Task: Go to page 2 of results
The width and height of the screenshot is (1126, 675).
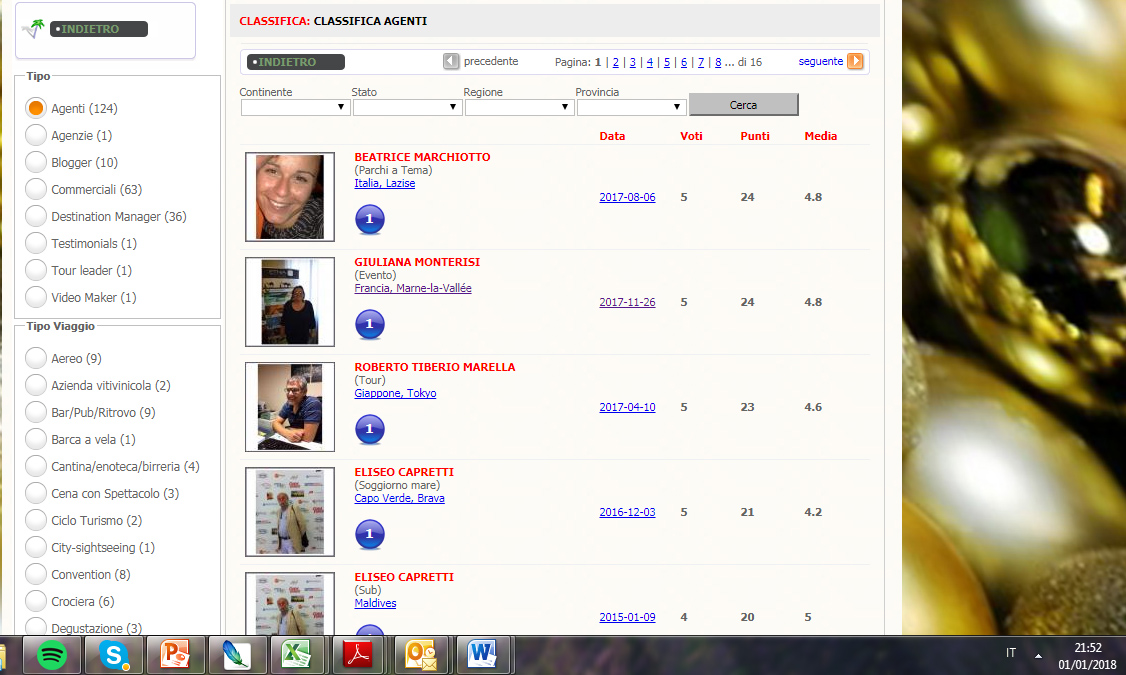Action: click(x=615, y=62)
